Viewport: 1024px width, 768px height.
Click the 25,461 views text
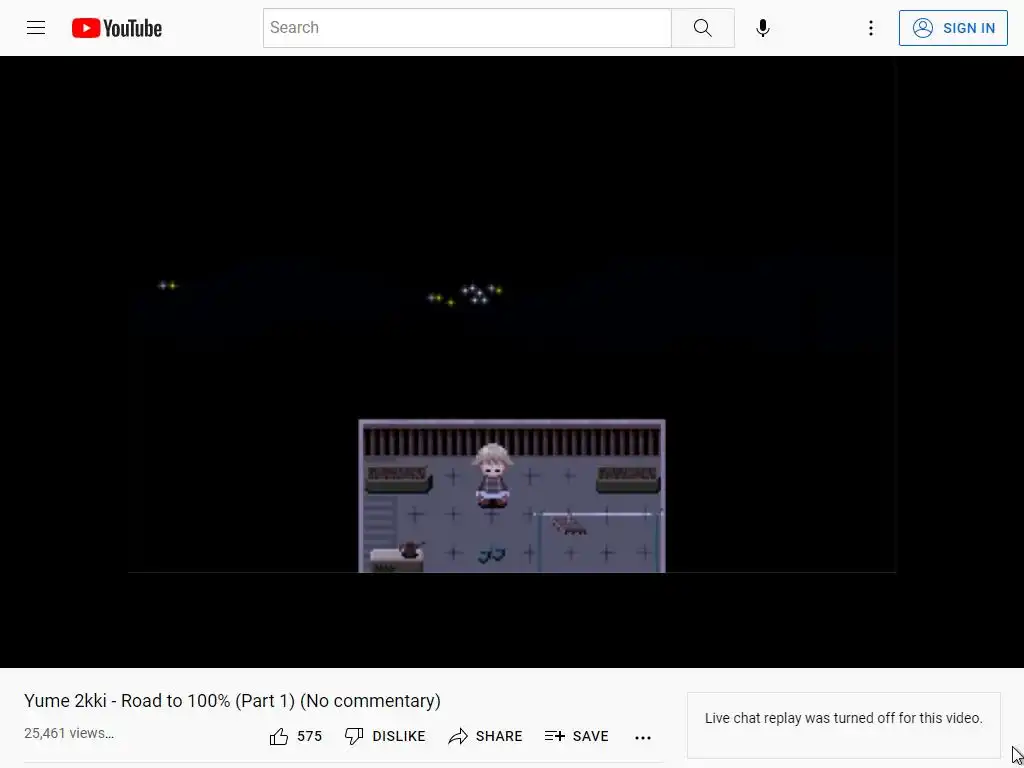click(69, 733)
